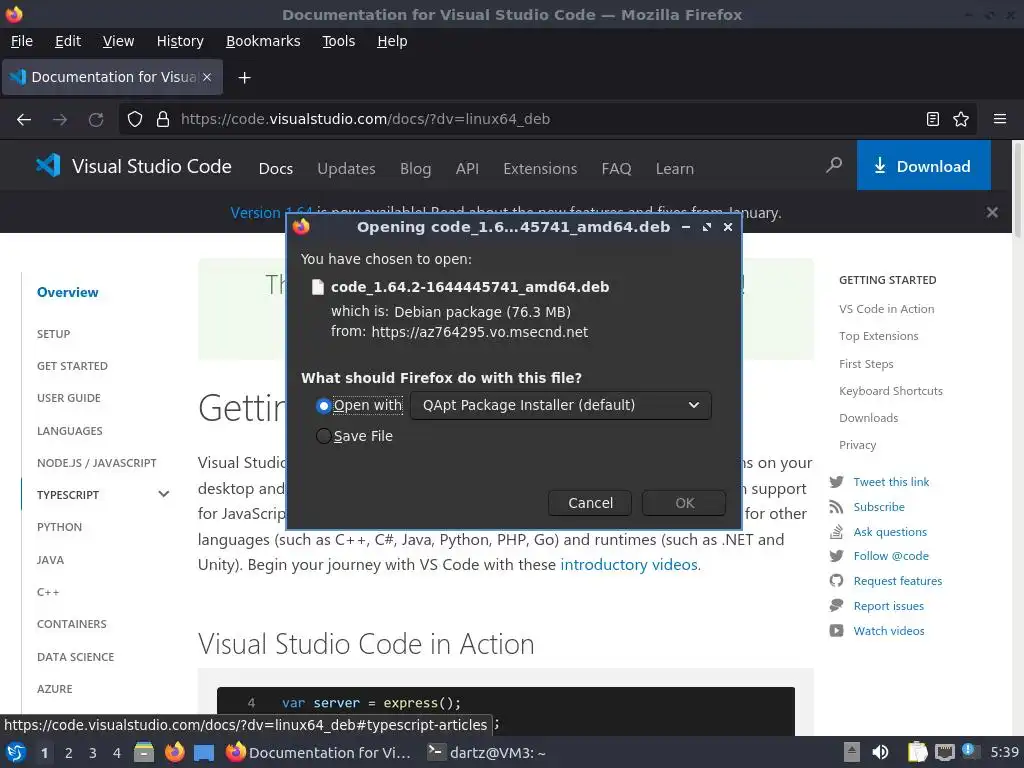
Task: Open the View menu
Action: (x=118, y=41)
